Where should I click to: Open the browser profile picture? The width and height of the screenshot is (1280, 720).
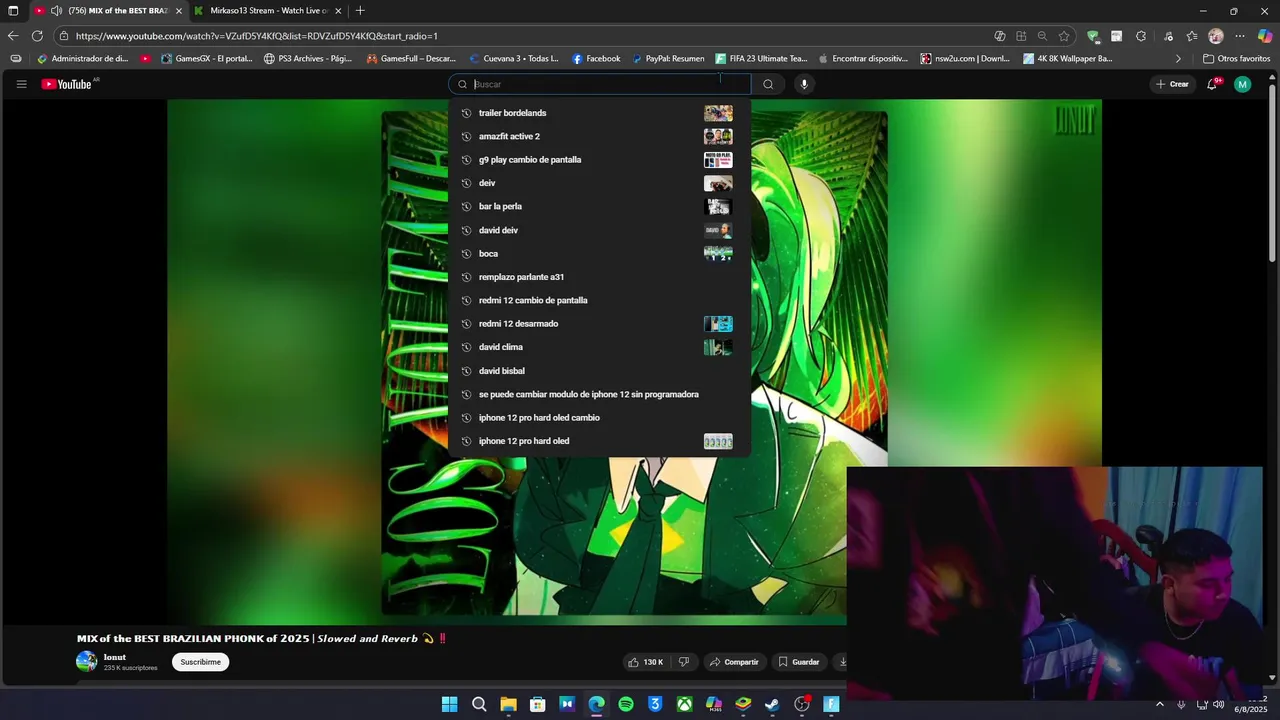[1216, 36]
